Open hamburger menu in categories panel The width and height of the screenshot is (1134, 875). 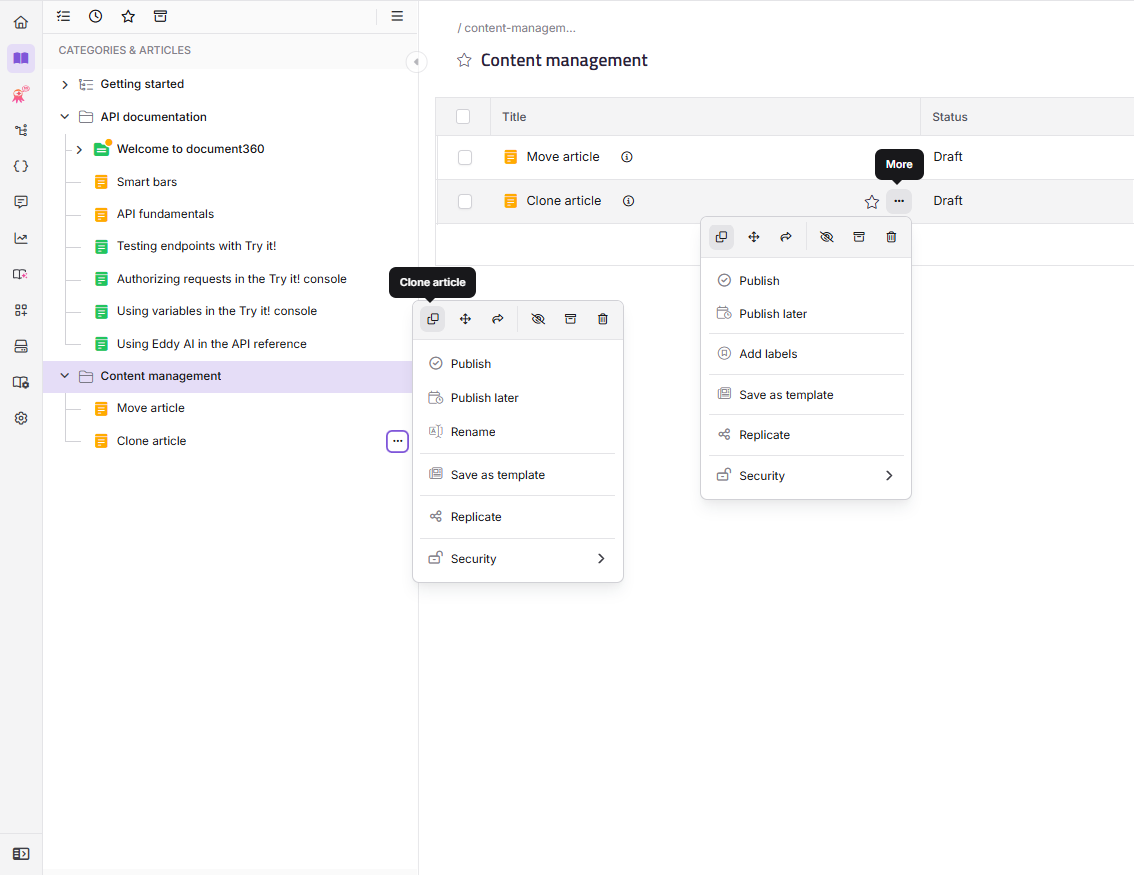(397, 16)
